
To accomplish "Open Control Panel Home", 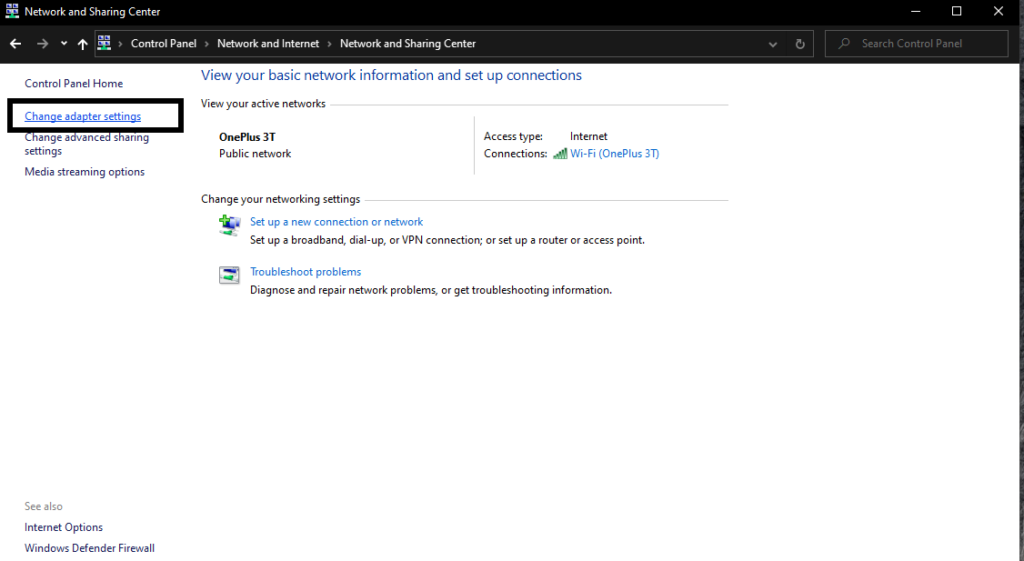I will point(73,83).
